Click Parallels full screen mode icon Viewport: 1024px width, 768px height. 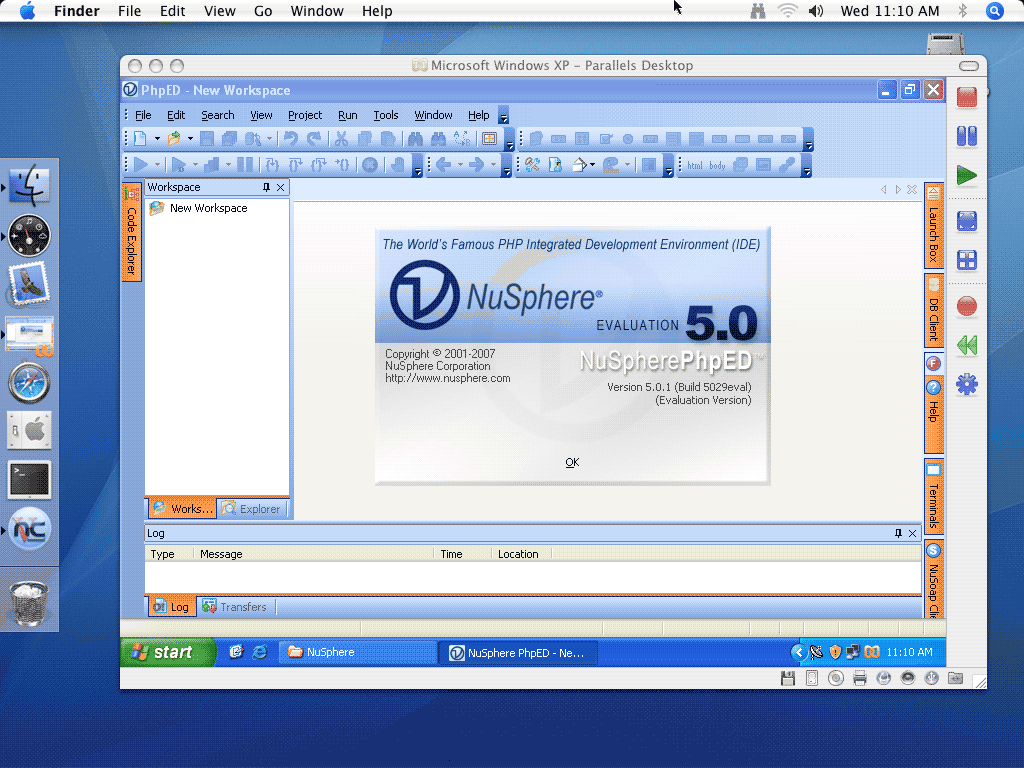[x=967, y=221]
